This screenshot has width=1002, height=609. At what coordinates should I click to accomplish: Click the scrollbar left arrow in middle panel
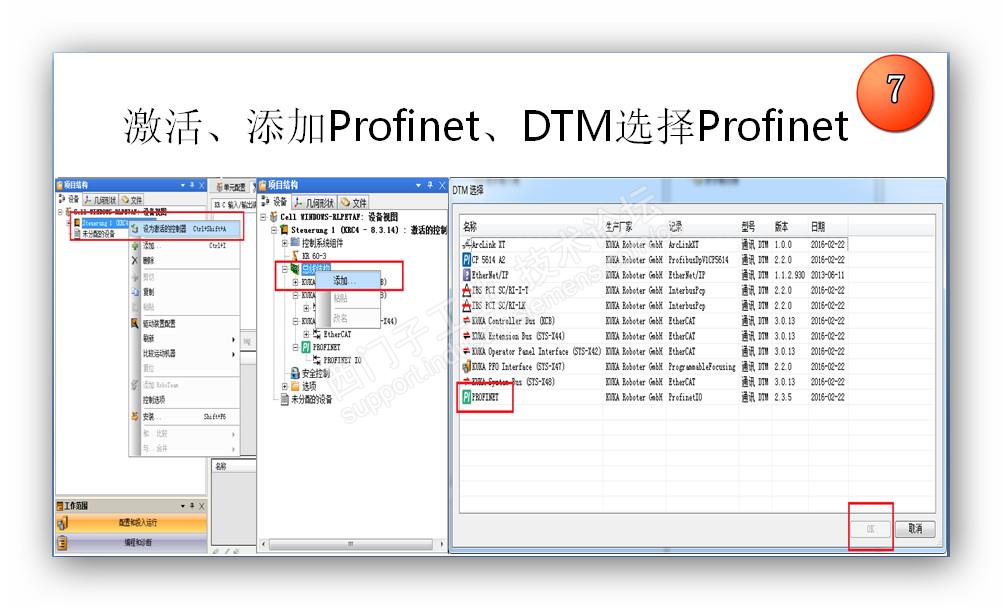coord(263,544)
